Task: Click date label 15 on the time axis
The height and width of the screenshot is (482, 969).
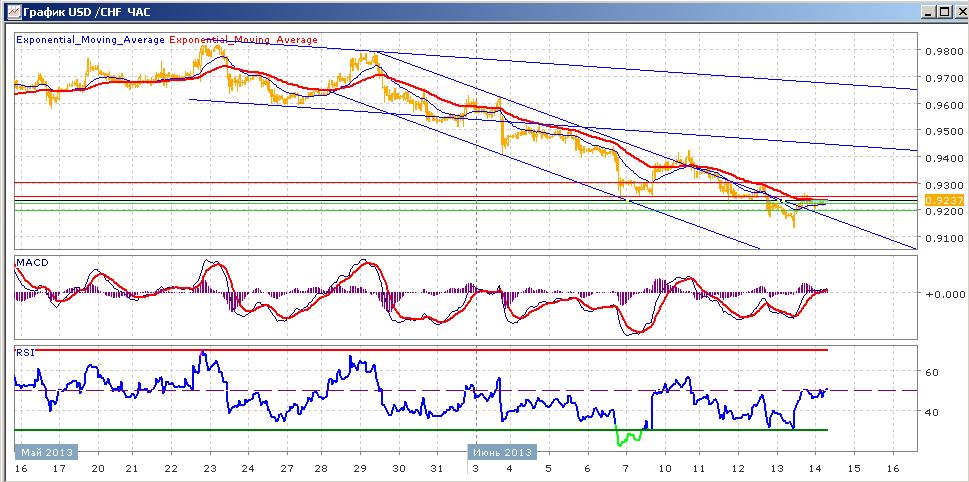Action: pos(854,468)
